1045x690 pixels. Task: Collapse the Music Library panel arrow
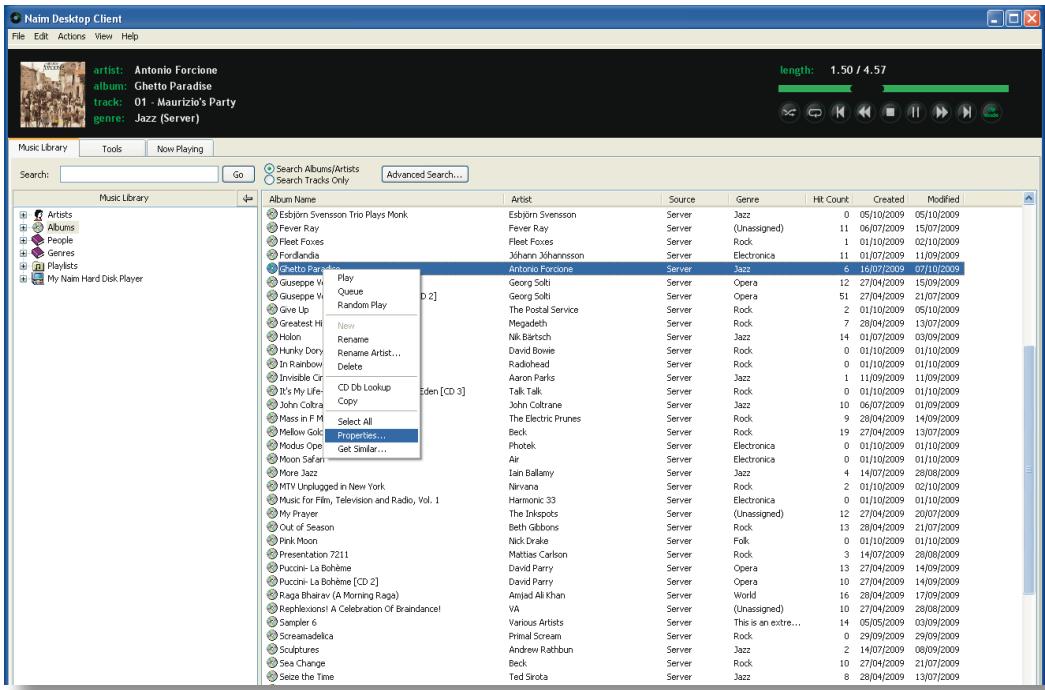[247, 199]
